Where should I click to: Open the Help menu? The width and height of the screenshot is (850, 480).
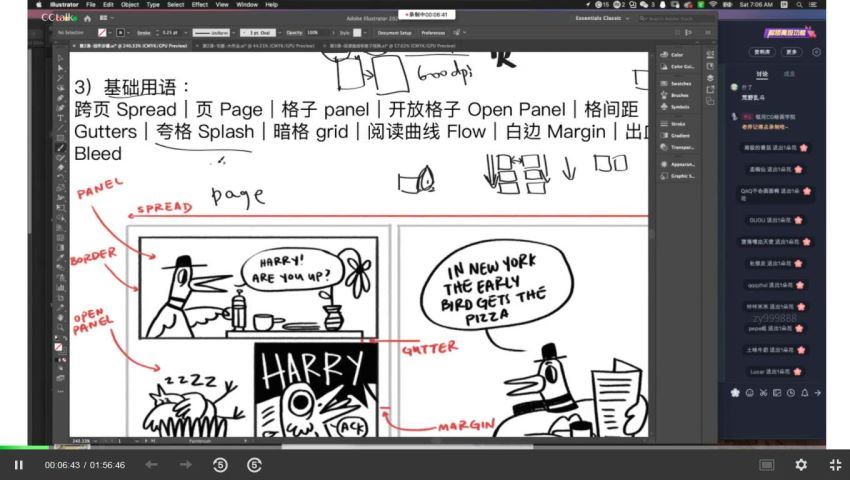[272, 4]
